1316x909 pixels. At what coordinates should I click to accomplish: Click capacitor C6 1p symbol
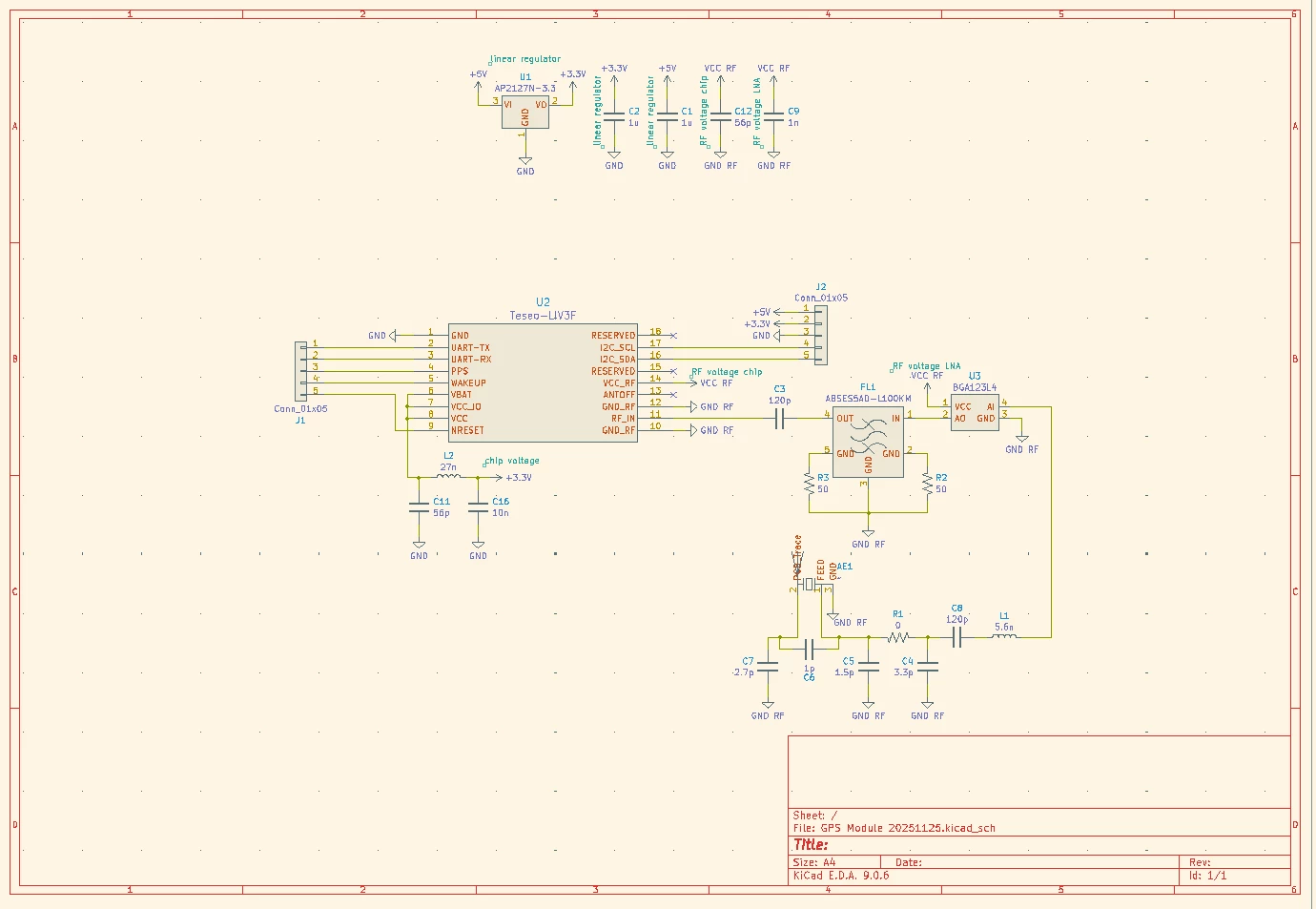click(809, 649)
